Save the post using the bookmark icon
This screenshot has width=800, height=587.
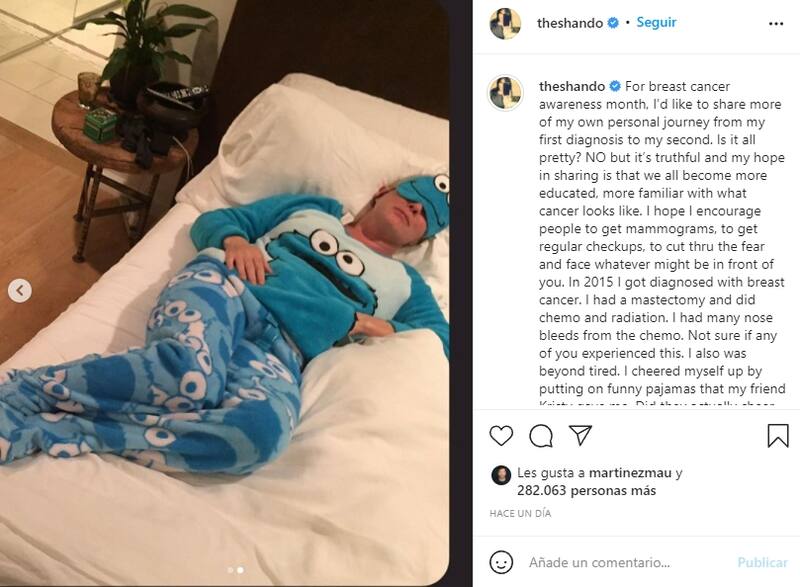778,436
